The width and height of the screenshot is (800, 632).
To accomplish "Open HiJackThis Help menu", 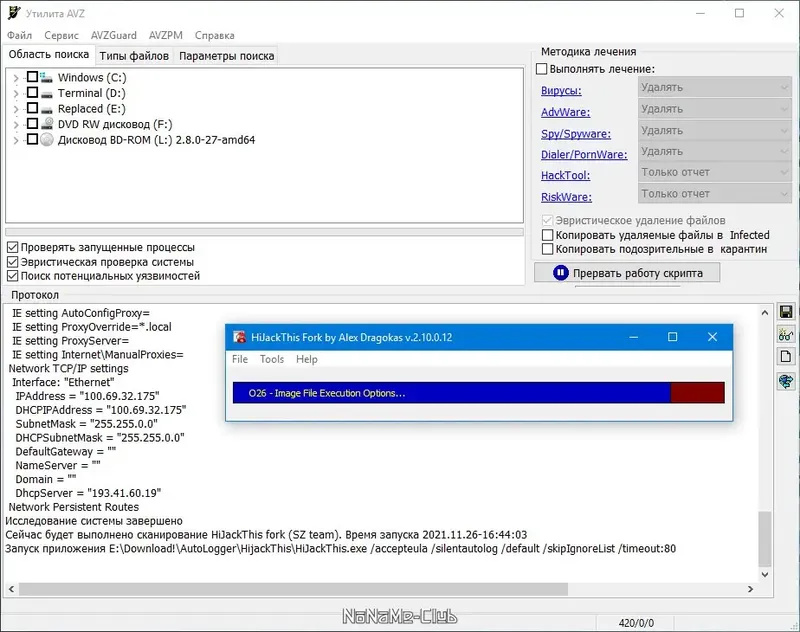I will (x=307, y=359).
